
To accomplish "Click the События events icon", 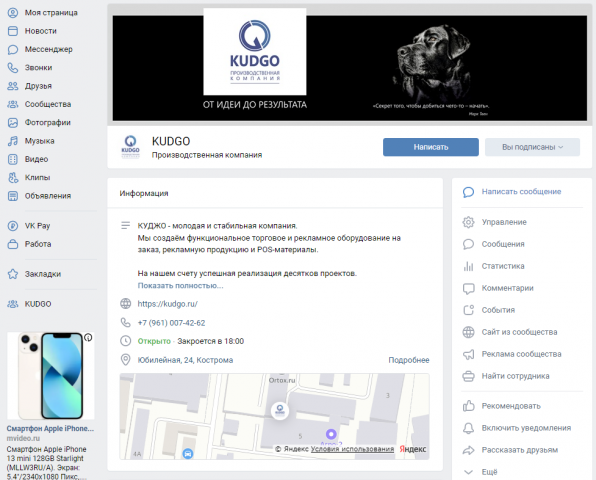I will pyautogui.click(x=468, y=310).
